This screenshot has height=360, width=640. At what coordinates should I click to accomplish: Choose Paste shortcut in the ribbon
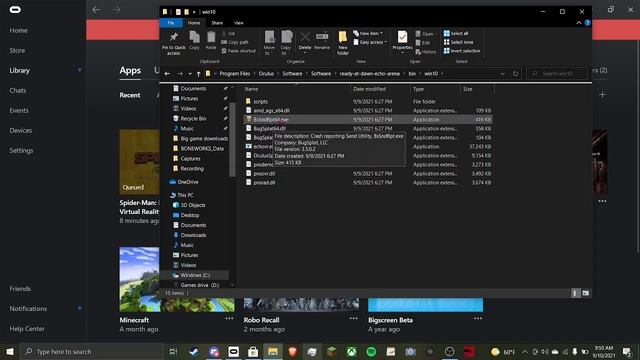point(238,51)
